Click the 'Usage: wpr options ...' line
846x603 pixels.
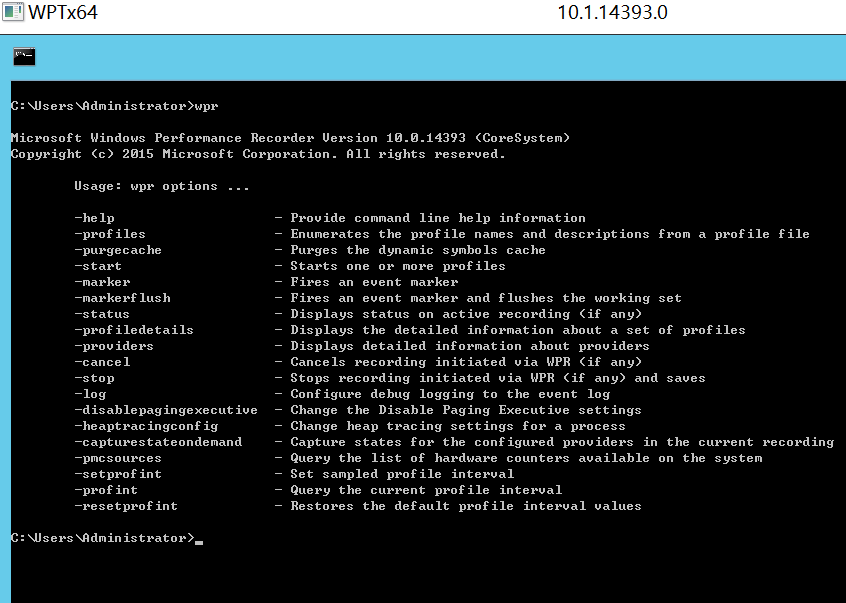(x=162, y=186)
